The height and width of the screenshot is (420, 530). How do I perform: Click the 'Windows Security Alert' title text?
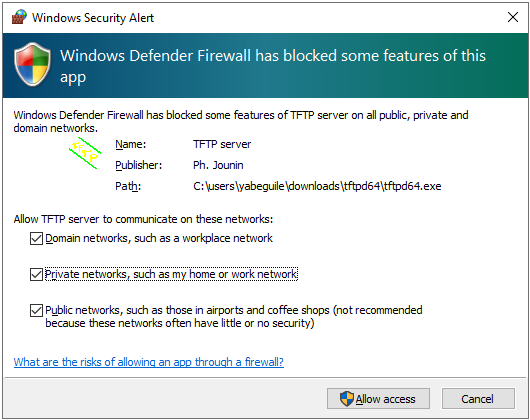[93, 18]
